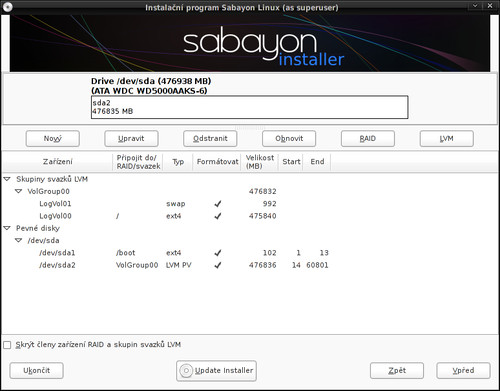
Task: Click the Upravit button
Action: 131,138
